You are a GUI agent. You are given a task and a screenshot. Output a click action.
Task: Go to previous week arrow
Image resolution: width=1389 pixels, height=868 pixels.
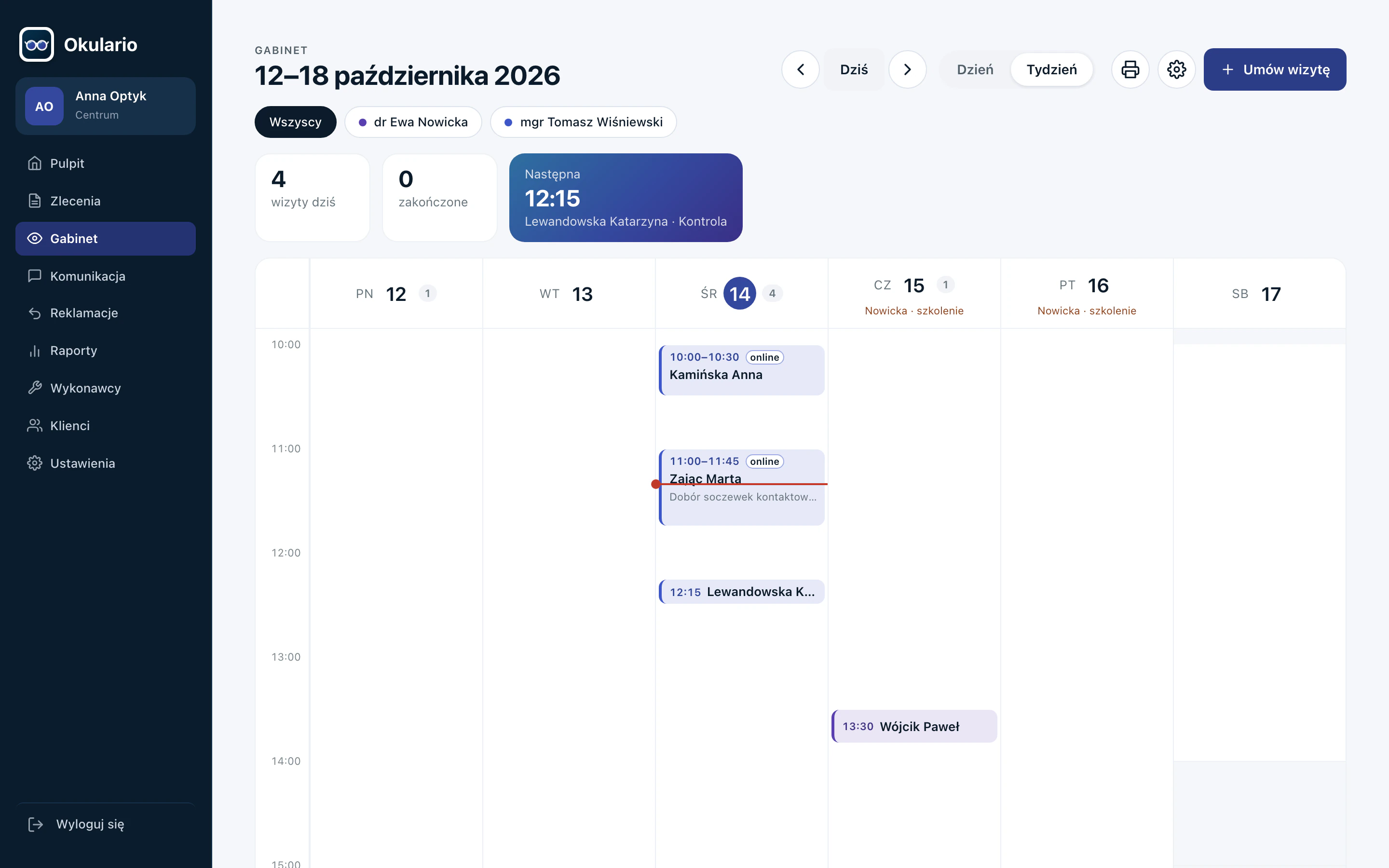click(x=800, y=69)
